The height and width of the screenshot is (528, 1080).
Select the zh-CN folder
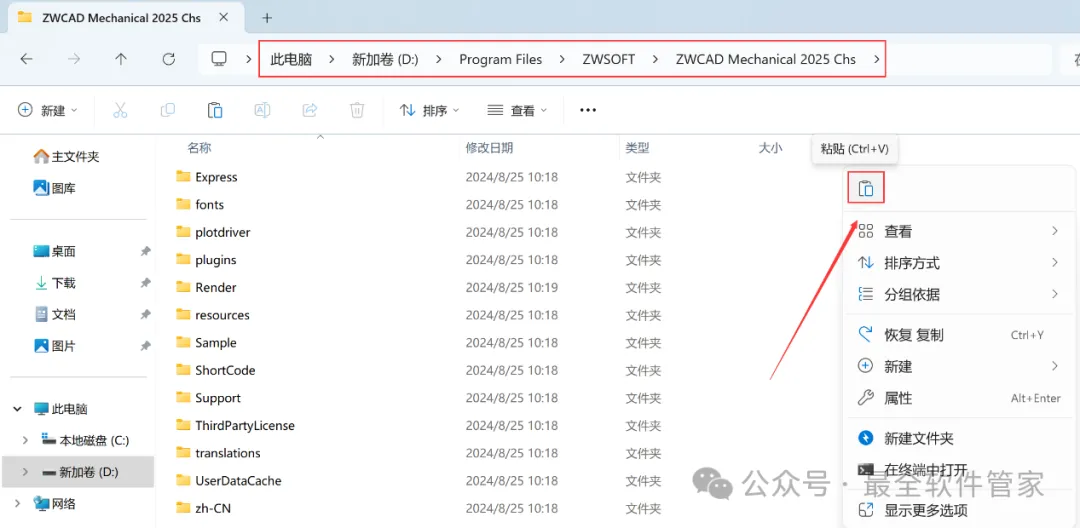coord(202,508)
